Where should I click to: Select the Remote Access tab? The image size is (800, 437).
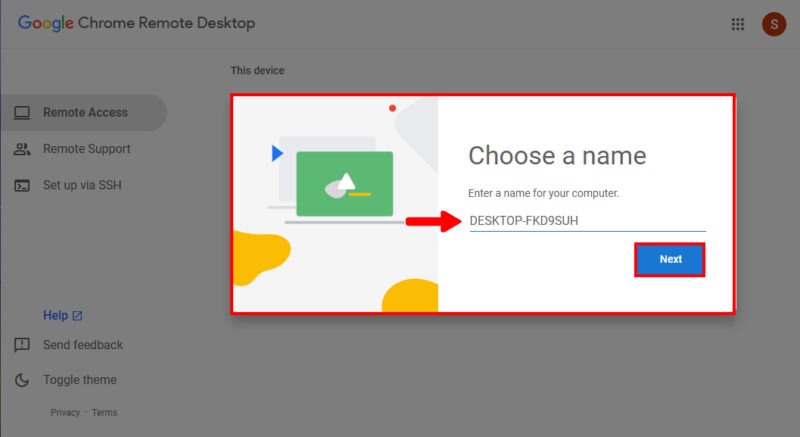tap(84, 112)
